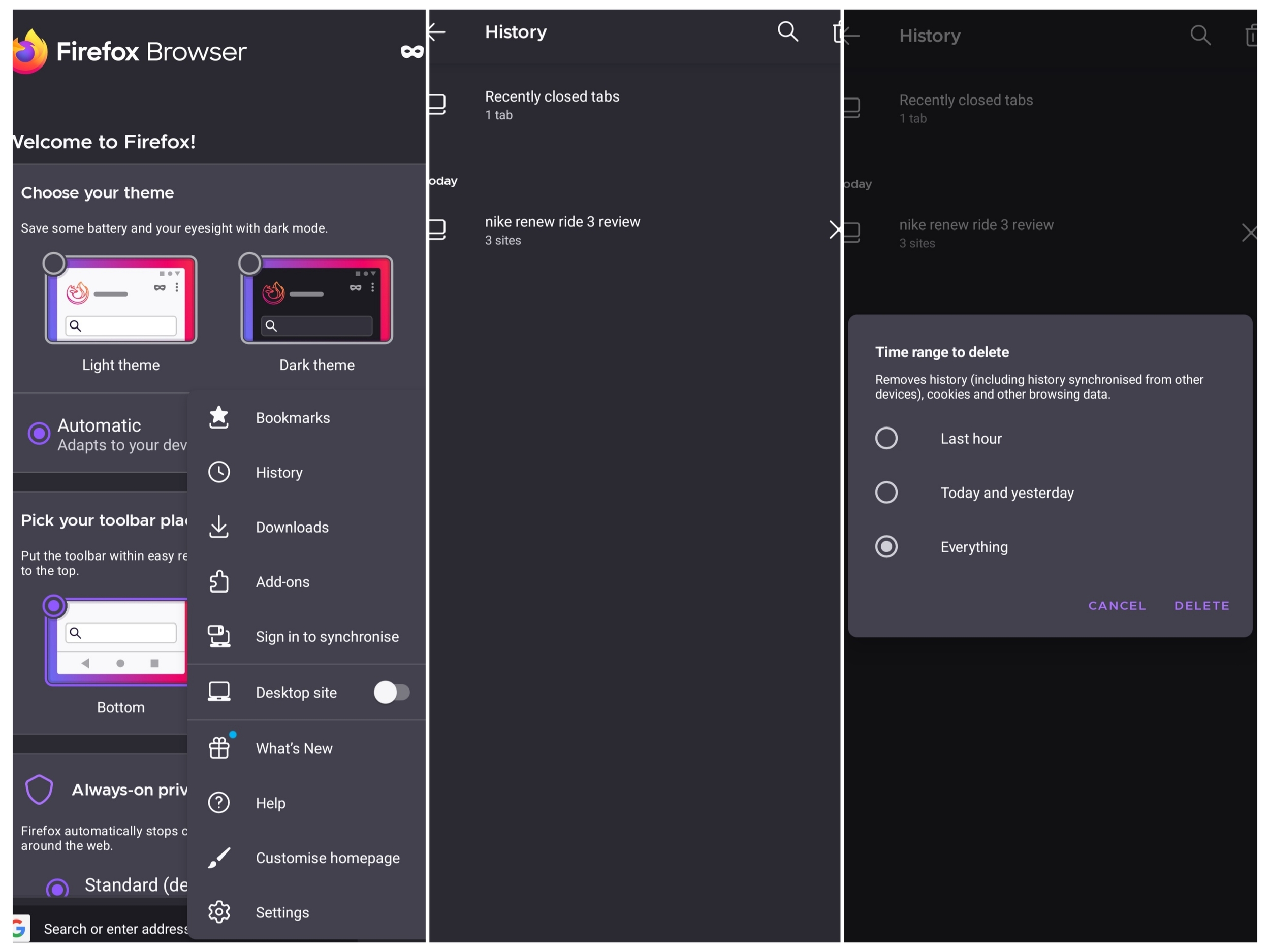The height and width of the screenshot is (952, 1270).
Task: Select the Light theme radio button
Action: pyautogui.click(x=54, y=264)
